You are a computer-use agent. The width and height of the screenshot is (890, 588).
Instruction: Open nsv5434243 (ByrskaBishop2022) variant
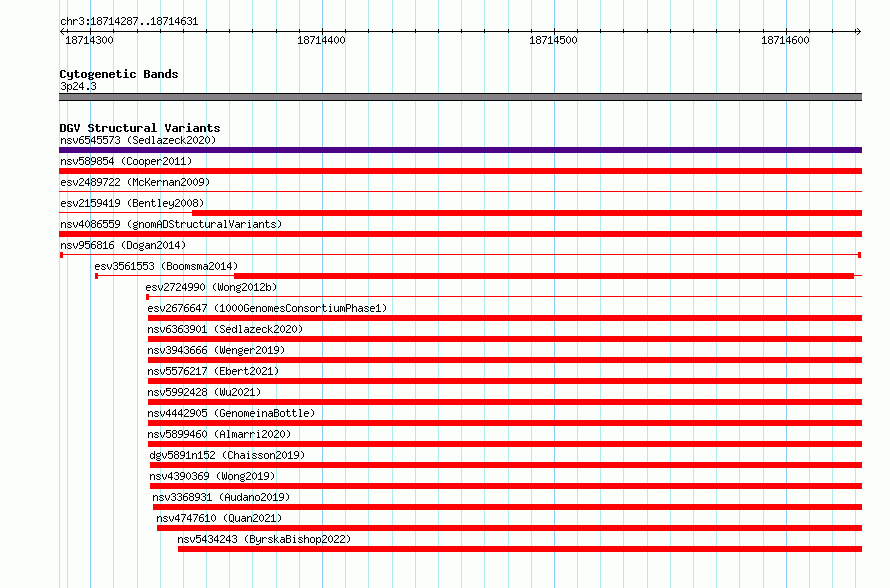click(x=264, y=539)
